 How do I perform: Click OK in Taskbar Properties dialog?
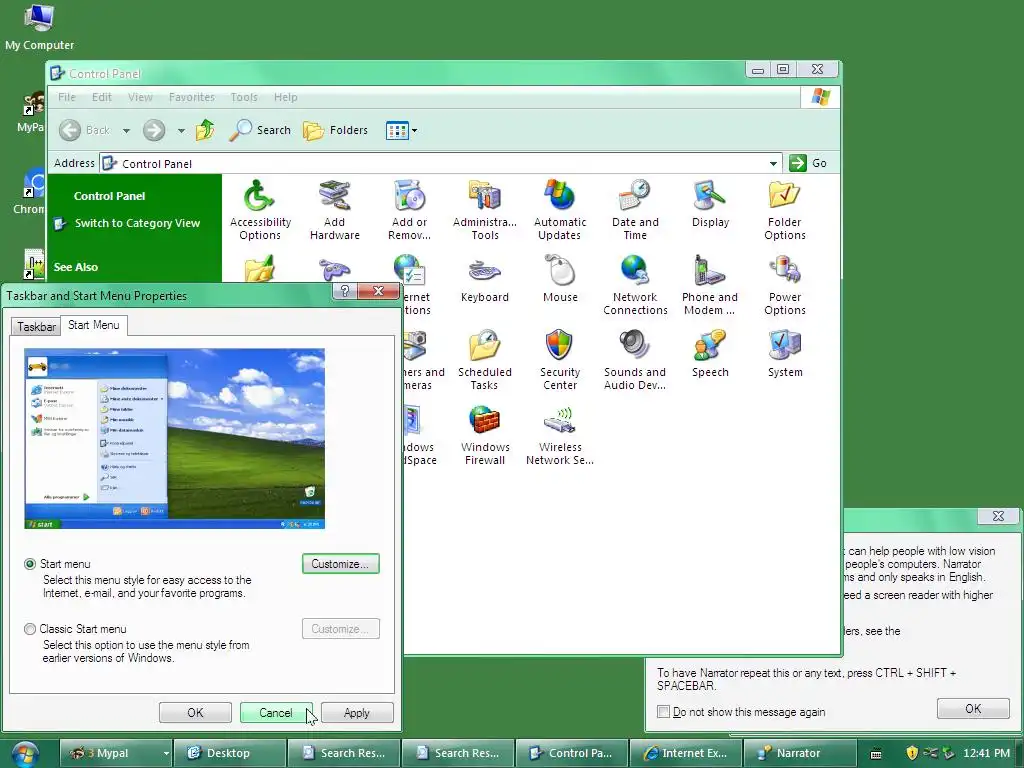(x=195, y=712)
